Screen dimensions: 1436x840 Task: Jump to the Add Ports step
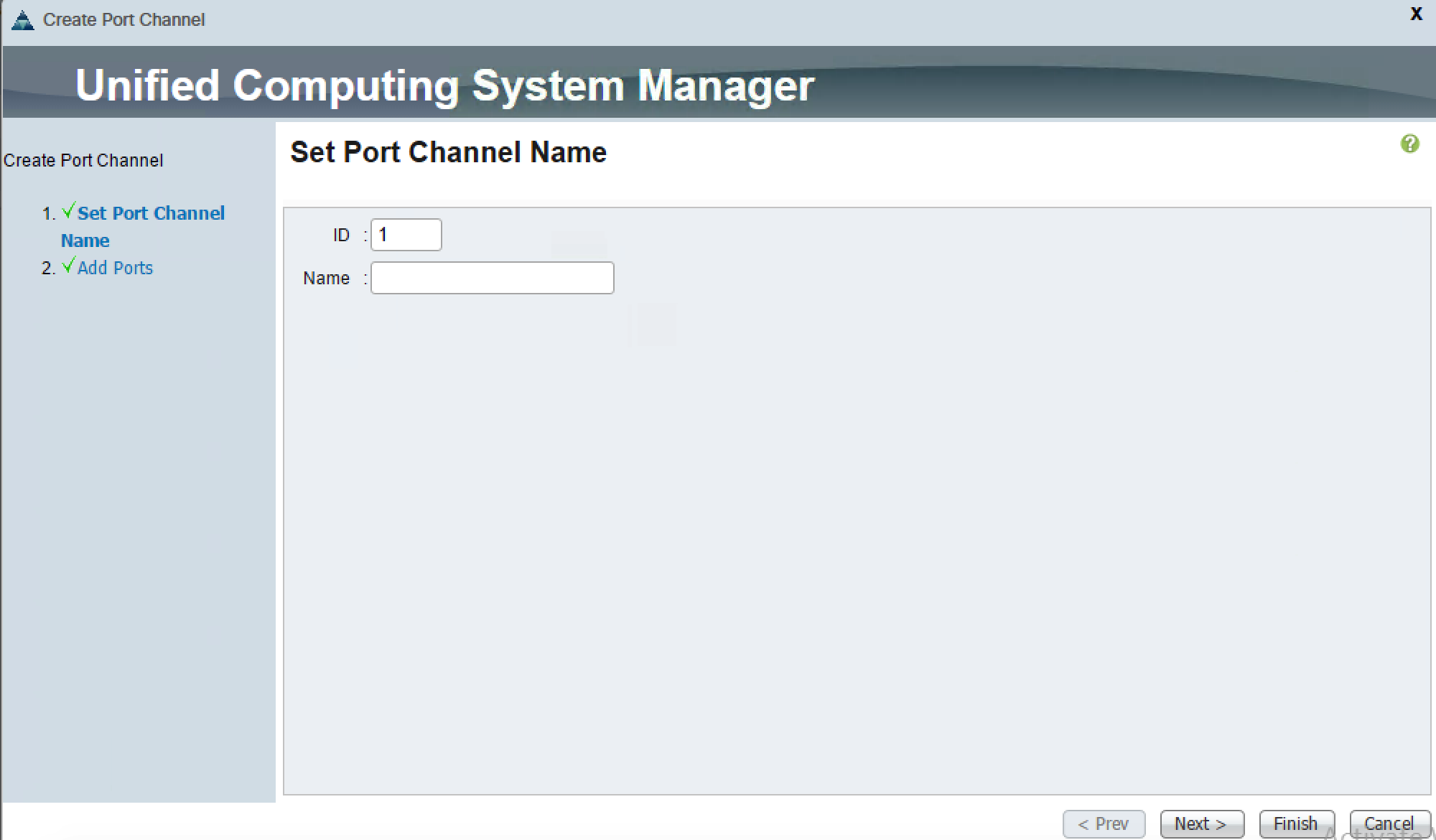click(115, 268)
